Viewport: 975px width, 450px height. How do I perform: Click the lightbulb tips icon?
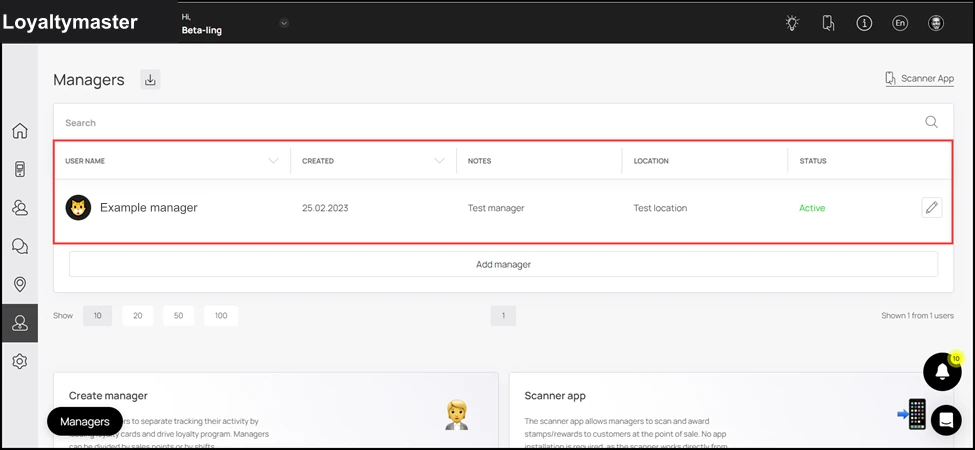pos(792,24)
